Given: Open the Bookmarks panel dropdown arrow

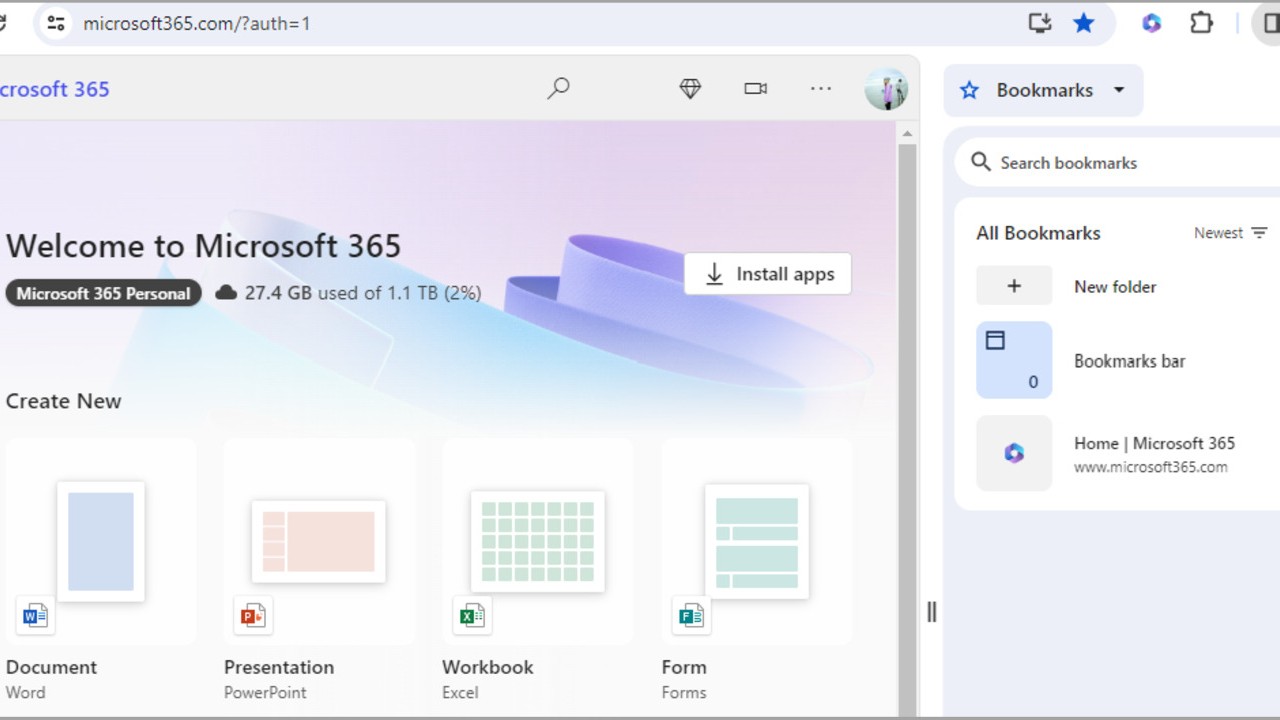Looking at the screenshot, I should click(x=1119, y=90).
